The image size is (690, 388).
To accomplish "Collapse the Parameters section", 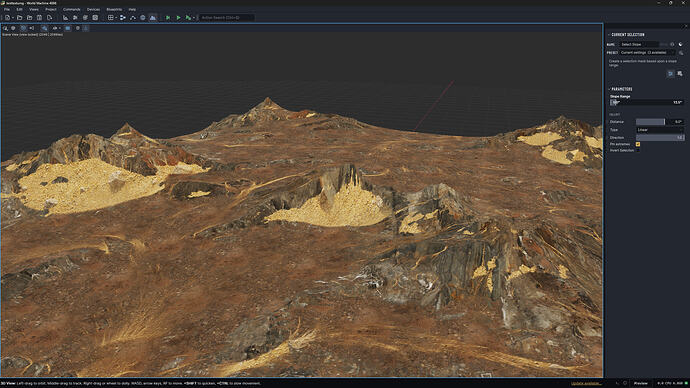I will [609, 89].
